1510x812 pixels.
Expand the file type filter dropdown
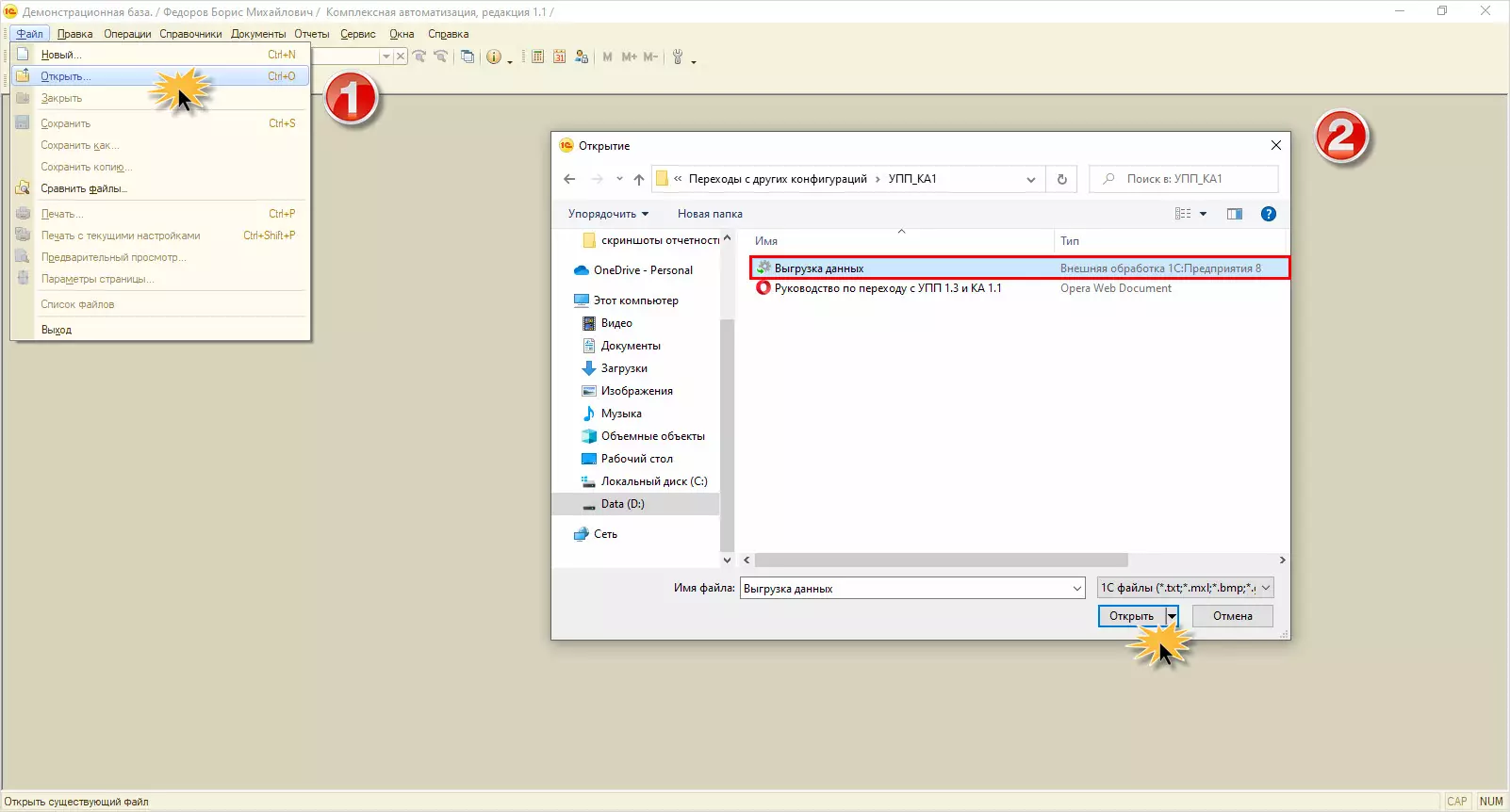[x=1266, y=588]
